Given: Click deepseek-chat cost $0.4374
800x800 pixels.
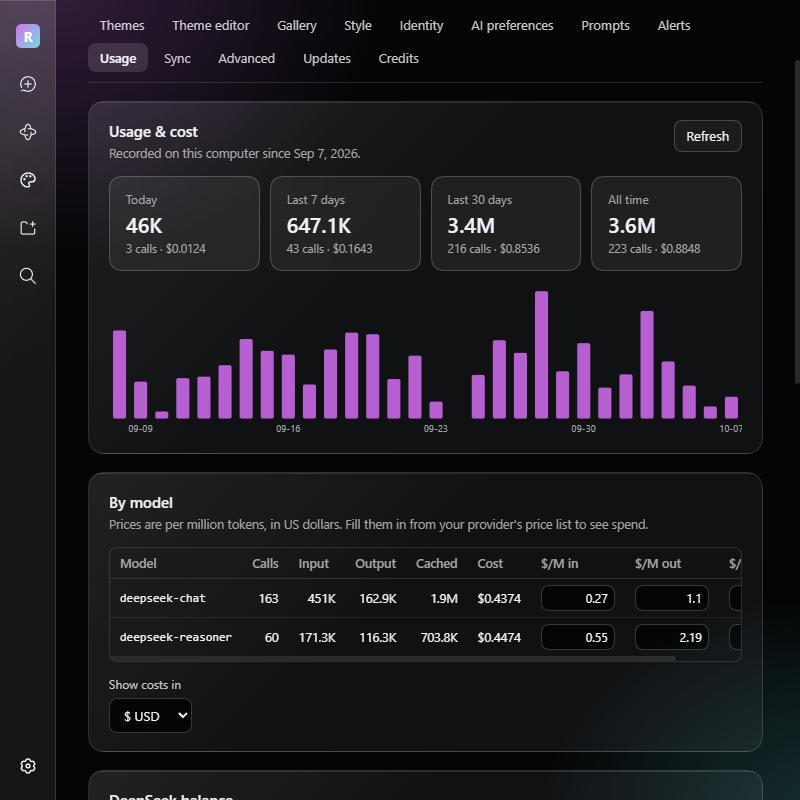Looking at the screenshot, I should click(499, 598).
